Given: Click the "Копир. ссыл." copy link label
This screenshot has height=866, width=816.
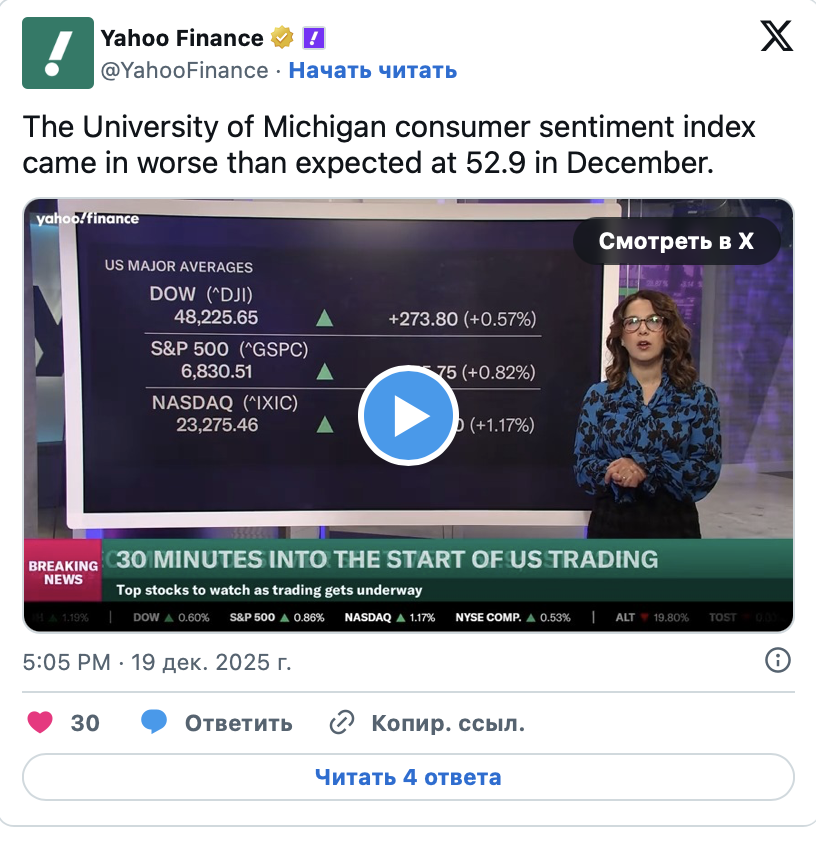Looking at the screenshot, I should point(448,723).
